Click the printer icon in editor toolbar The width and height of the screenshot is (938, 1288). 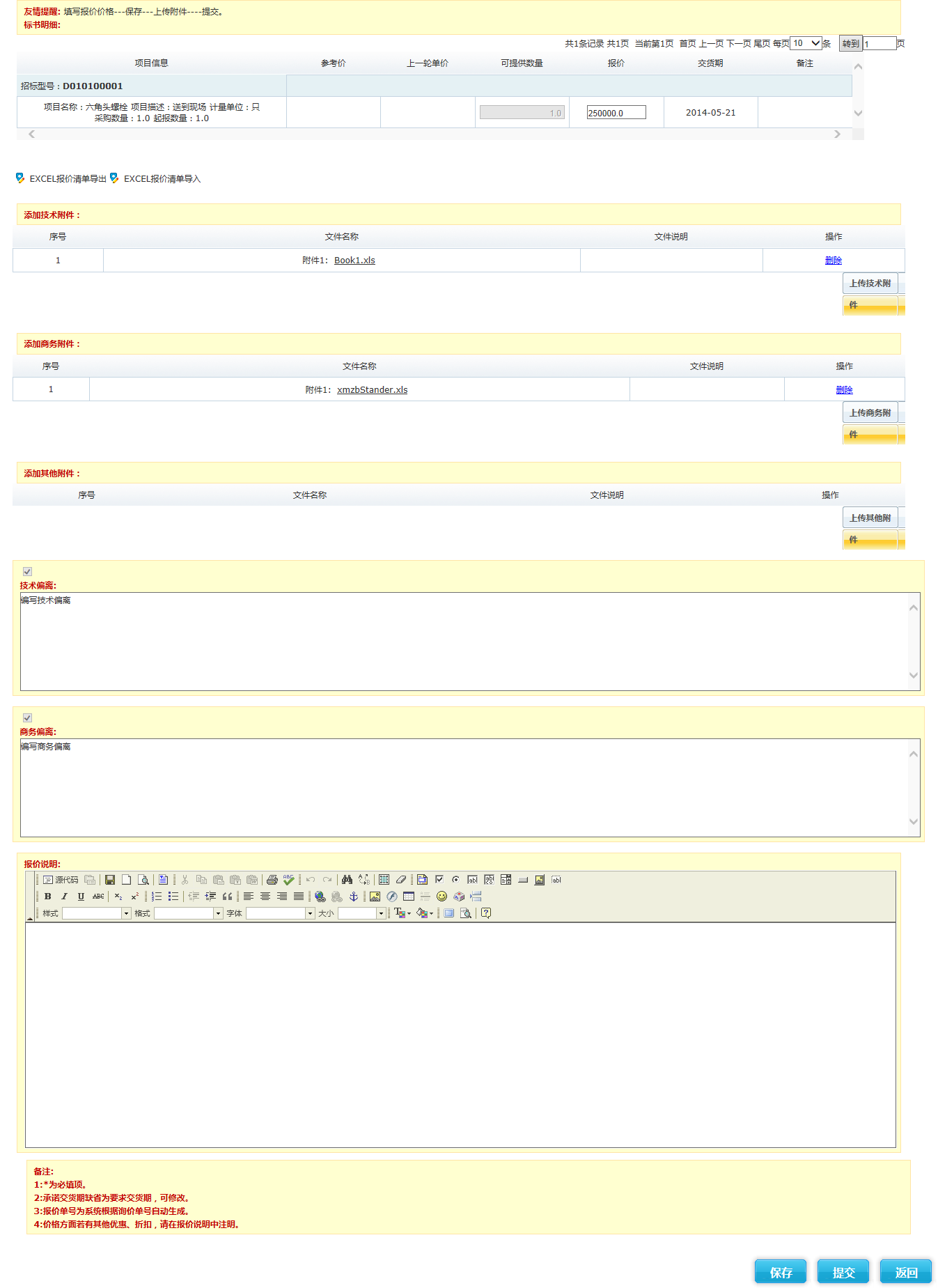pos(272,880)
